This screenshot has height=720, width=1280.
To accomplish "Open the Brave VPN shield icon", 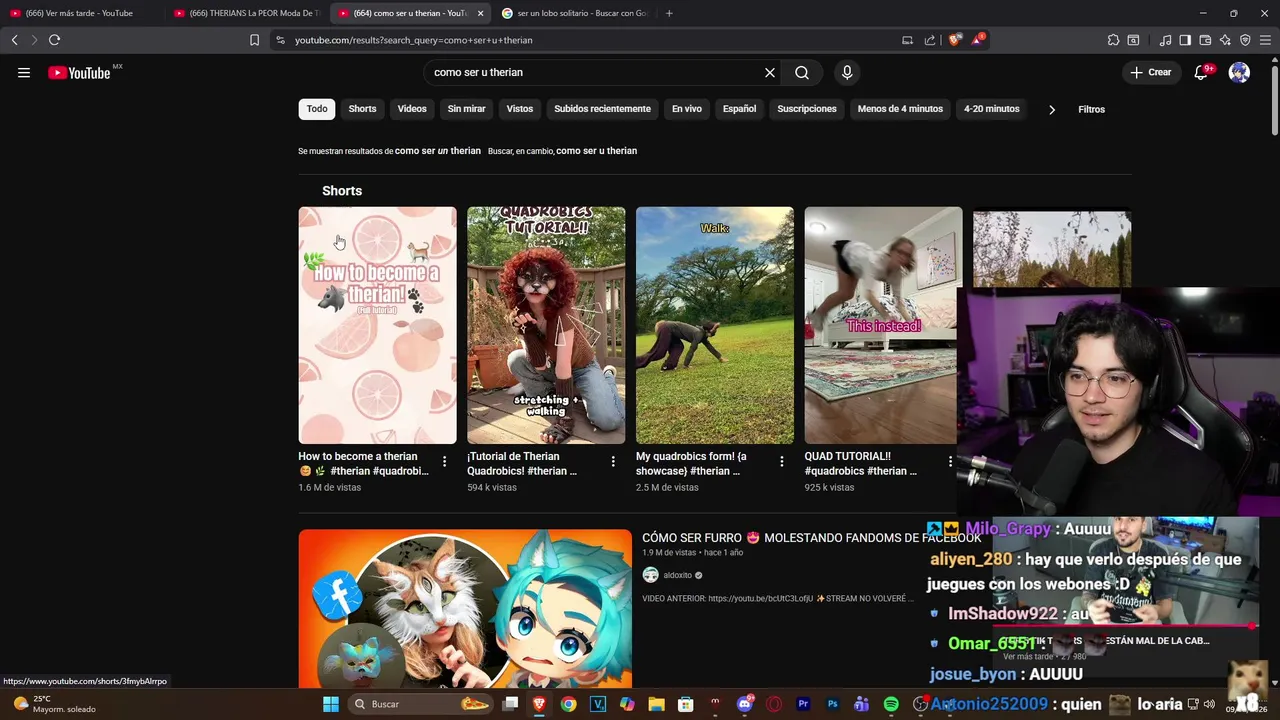I will (x=1245, y=40).
